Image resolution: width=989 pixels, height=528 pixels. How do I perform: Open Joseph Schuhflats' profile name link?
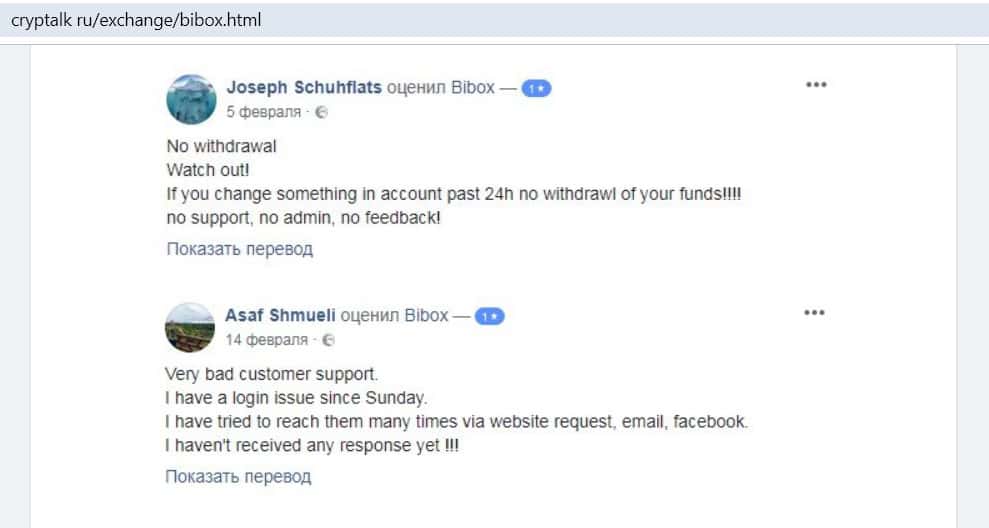coord(304,87)
